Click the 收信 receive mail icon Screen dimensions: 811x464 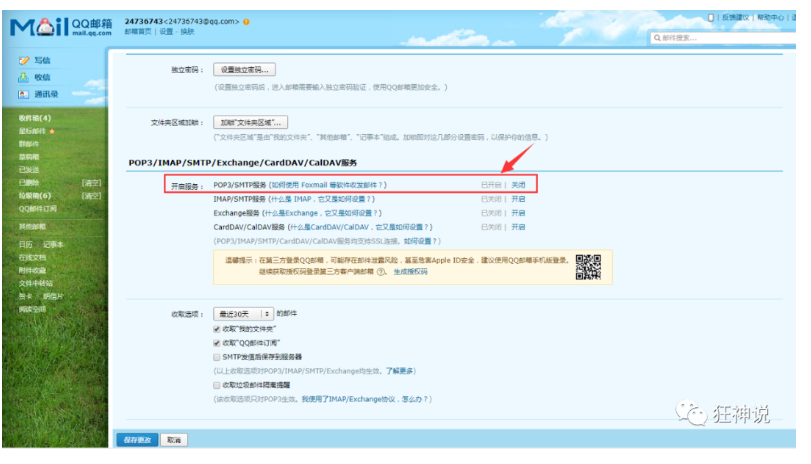point(24,77)
